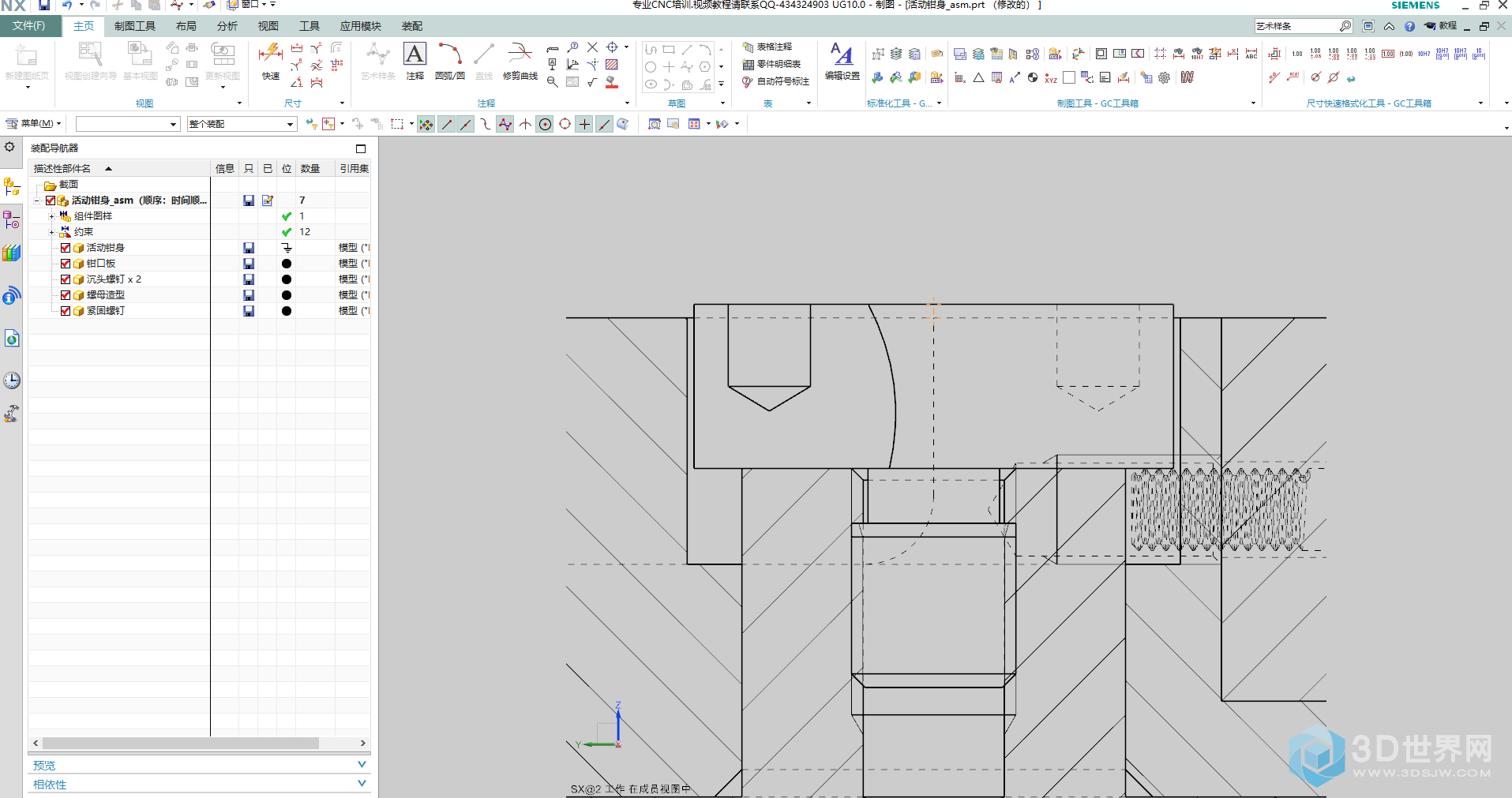Click the navigator horizontal scrollbar
Viewport: 1512px width, 798px height.
tap(181, 744)
